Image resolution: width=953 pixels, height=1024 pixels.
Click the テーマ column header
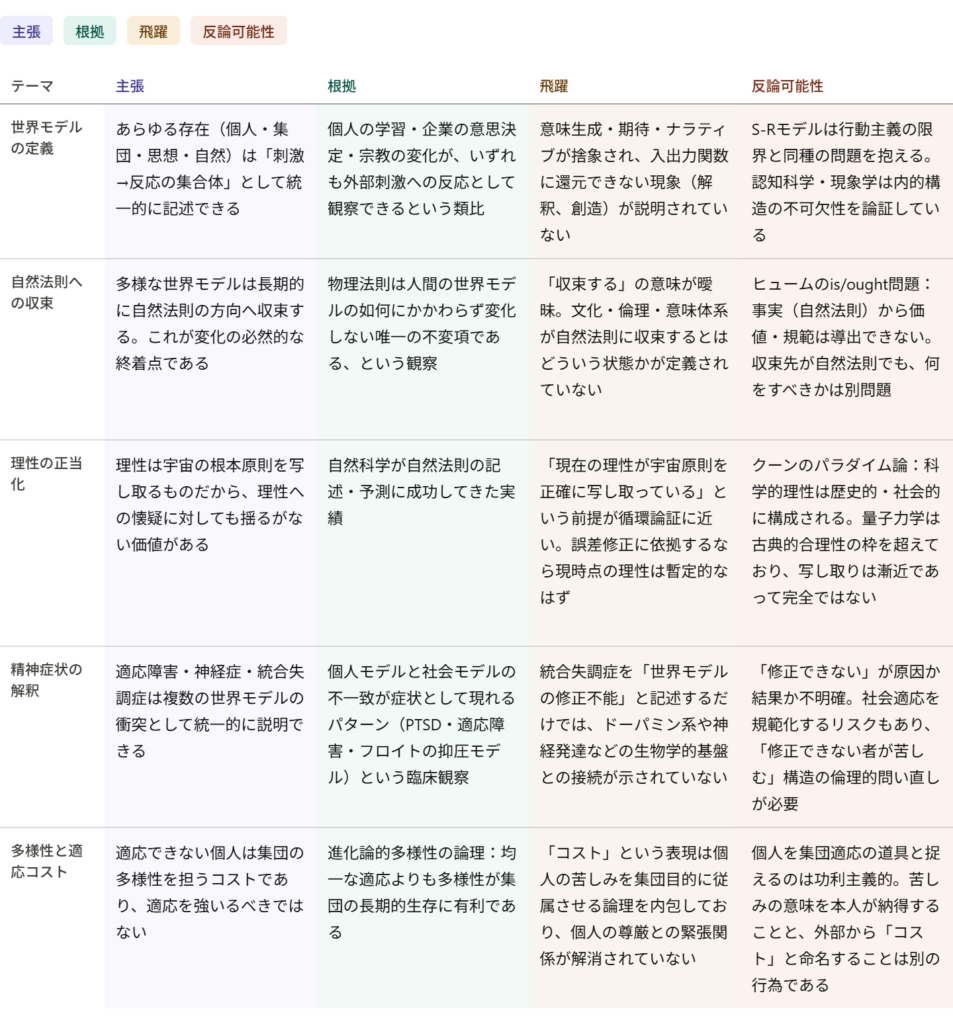pyautogui.click(x=33, y=86)
